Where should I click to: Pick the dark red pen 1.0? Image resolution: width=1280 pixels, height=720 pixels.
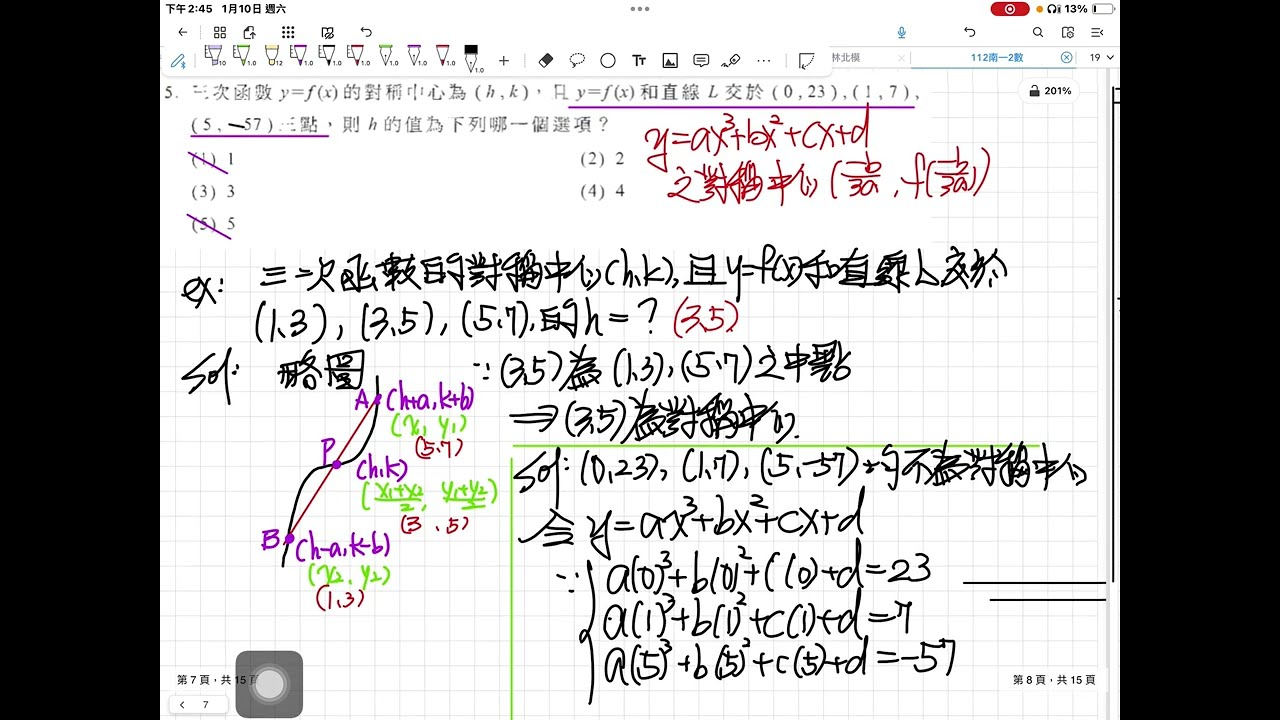(356, 56)
